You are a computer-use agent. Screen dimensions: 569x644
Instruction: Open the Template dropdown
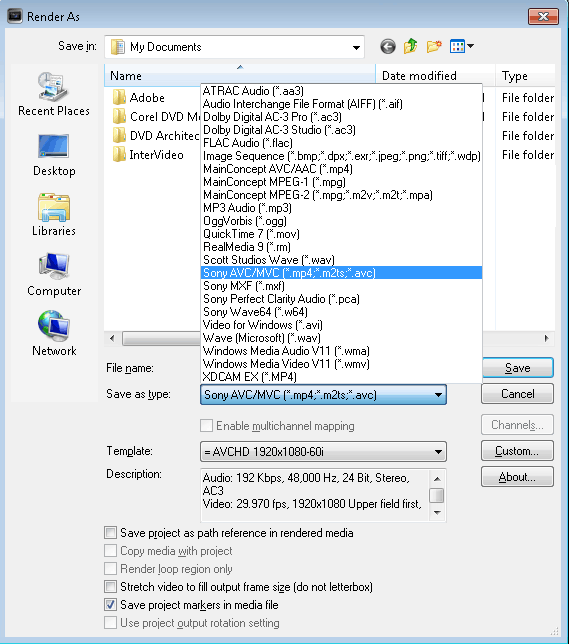click(438, 452)
